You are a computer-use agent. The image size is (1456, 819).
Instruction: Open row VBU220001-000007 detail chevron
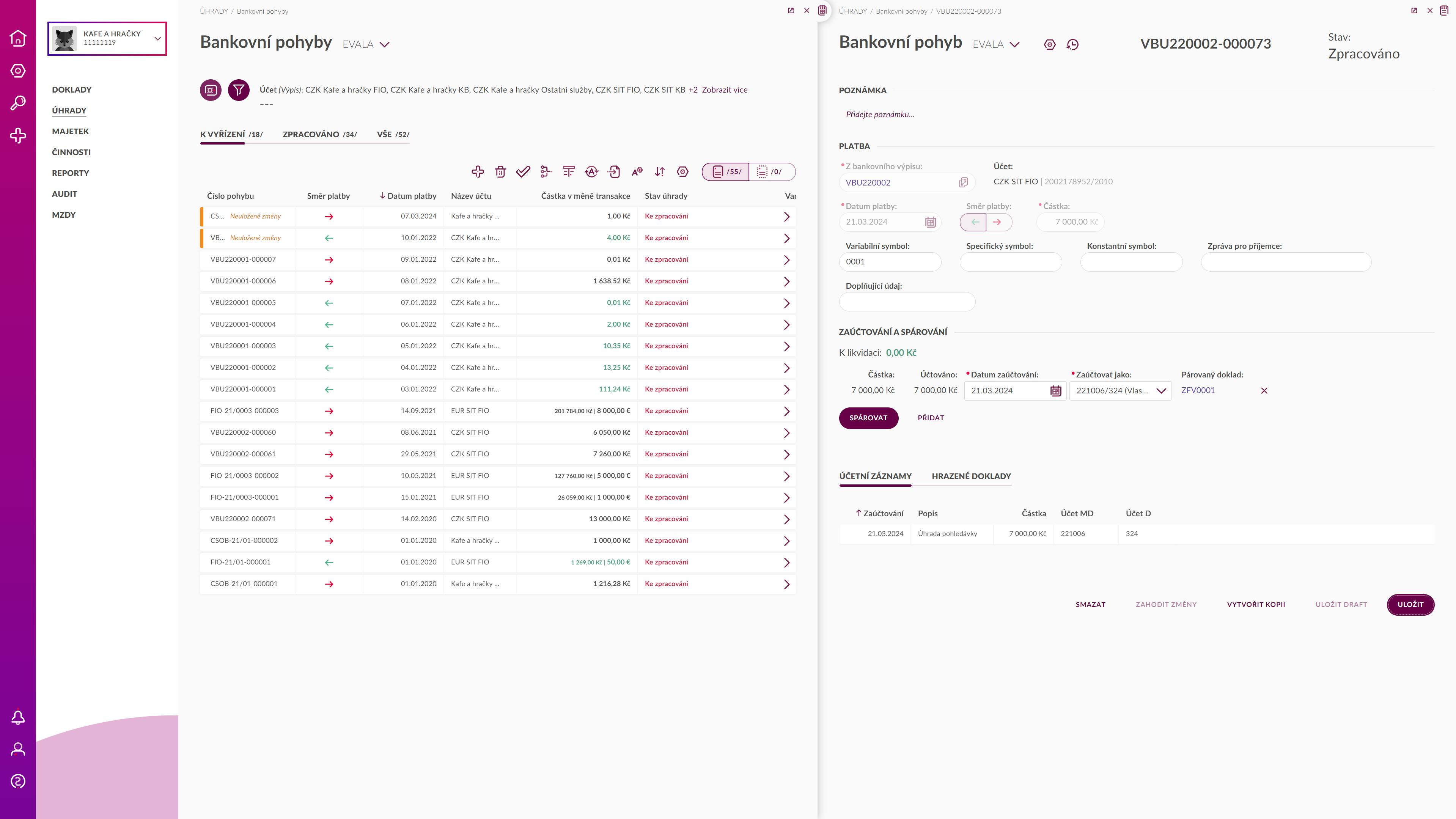coord(786,260)
